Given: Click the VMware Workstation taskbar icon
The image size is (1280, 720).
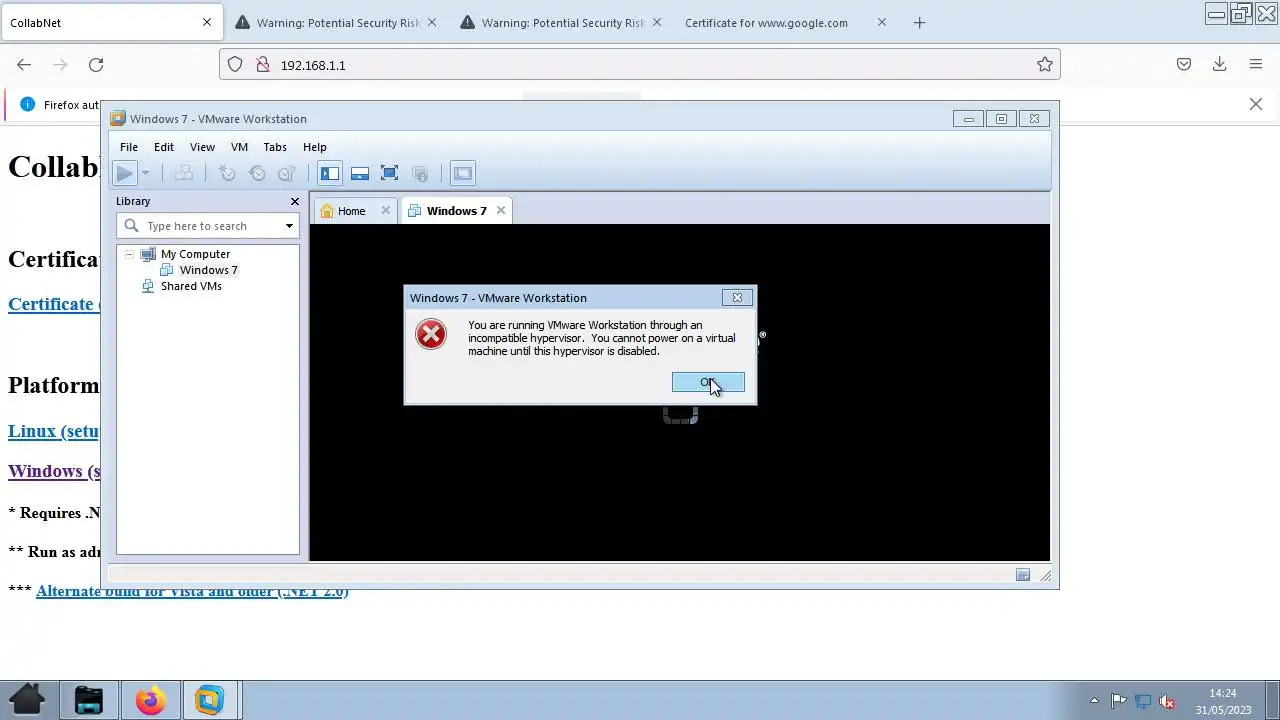Looking at the screenshot, I should (x=210, y=700).
